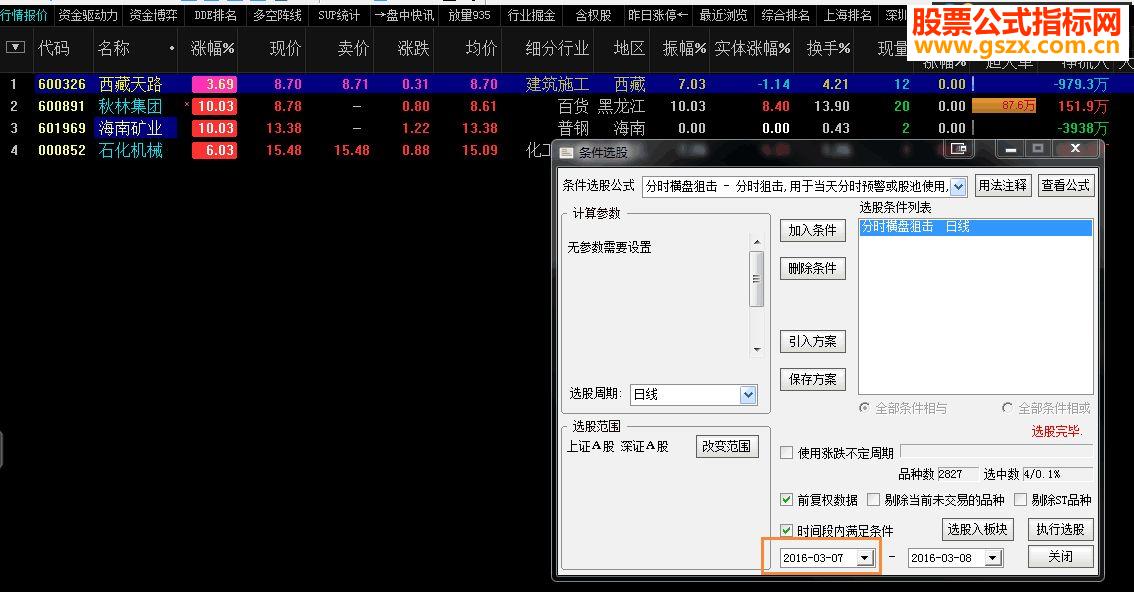Enable 剔除当前未交易的品种 checkbox
This screenshot has height=592, width=1134.
point(874,499)
